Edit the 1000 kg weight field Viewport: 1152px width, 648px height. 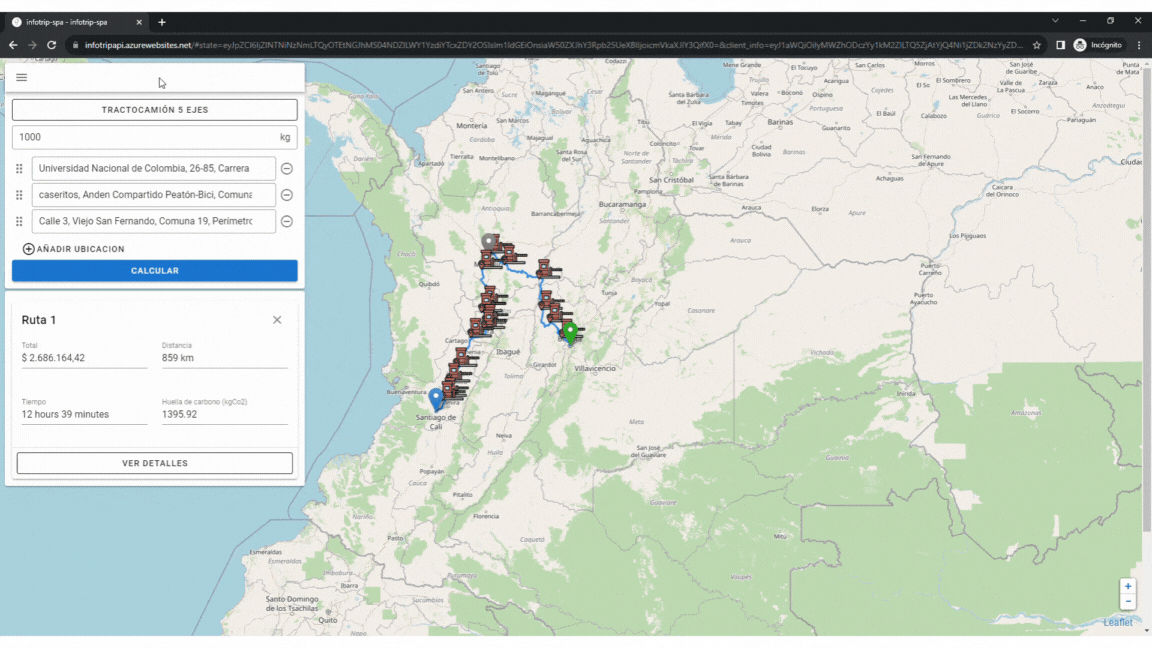pos(145,137)
